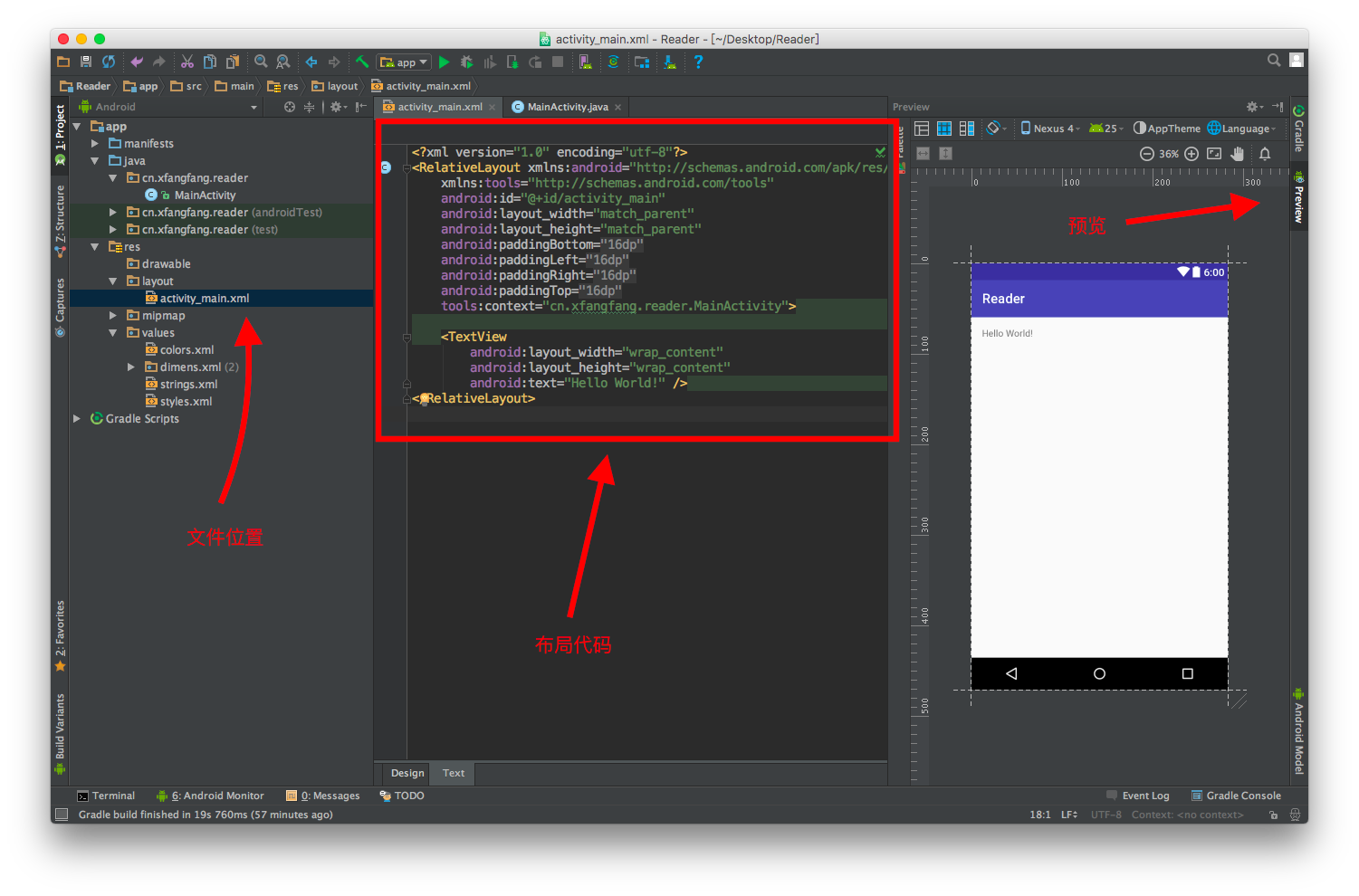This screenshot has height=896, width=1359.
Task: Toggle Blueprint view mode icon
Action: pyautogui.click(x=944, y=129)
